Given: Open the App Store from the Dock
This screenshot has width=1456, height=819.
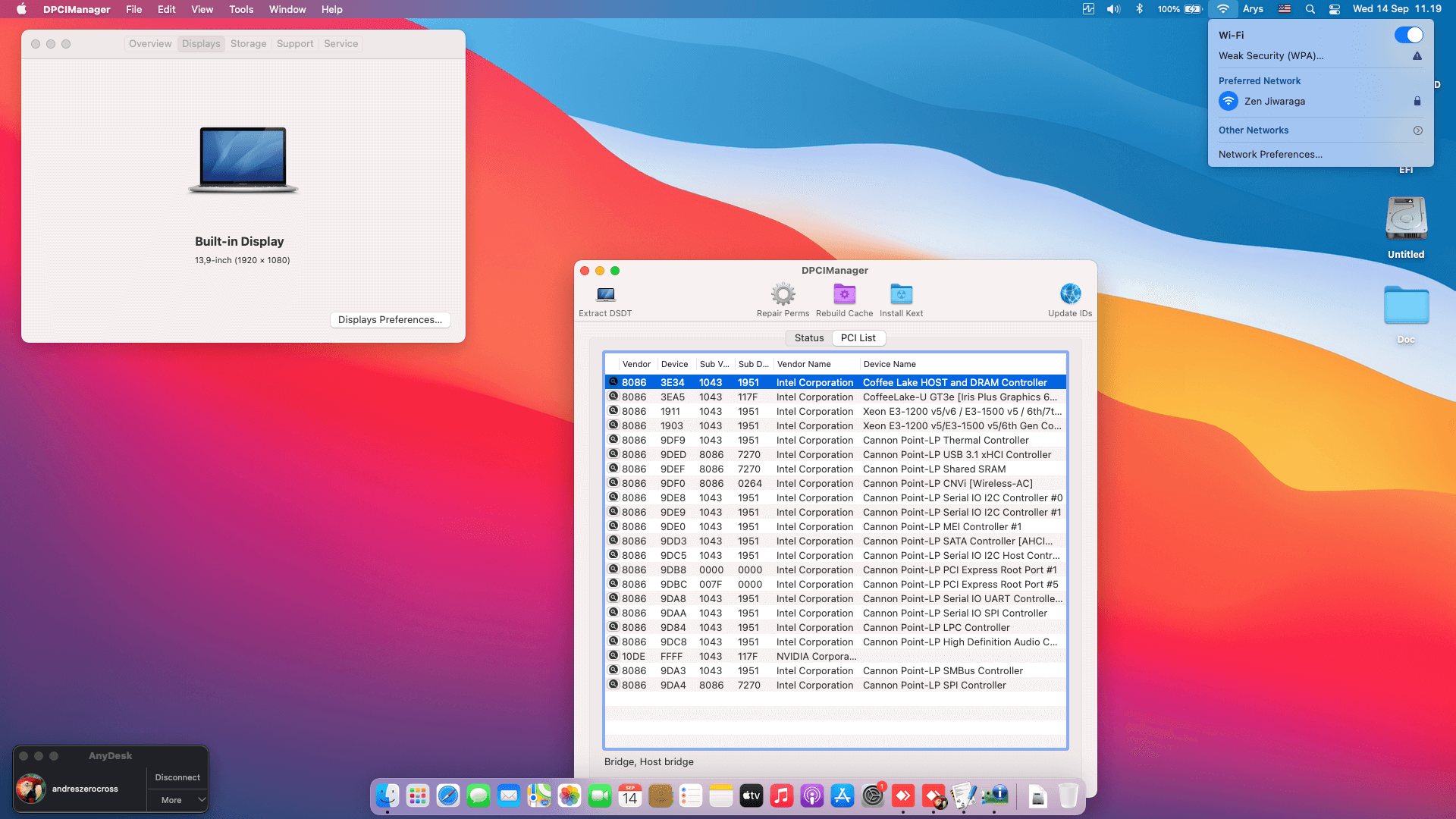Looking at the screenshot, I should pos(843,796).
